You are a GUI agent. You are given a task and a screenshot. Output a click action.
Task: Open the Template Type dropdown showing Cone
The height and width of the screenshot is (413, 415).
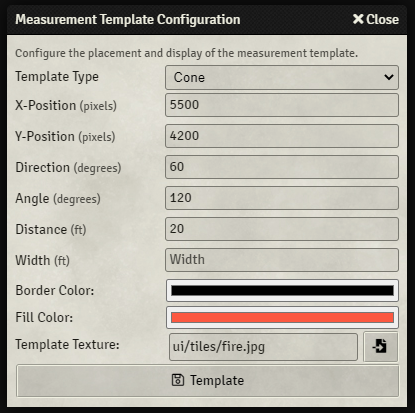pyautogui.click(x=282, y=77)
